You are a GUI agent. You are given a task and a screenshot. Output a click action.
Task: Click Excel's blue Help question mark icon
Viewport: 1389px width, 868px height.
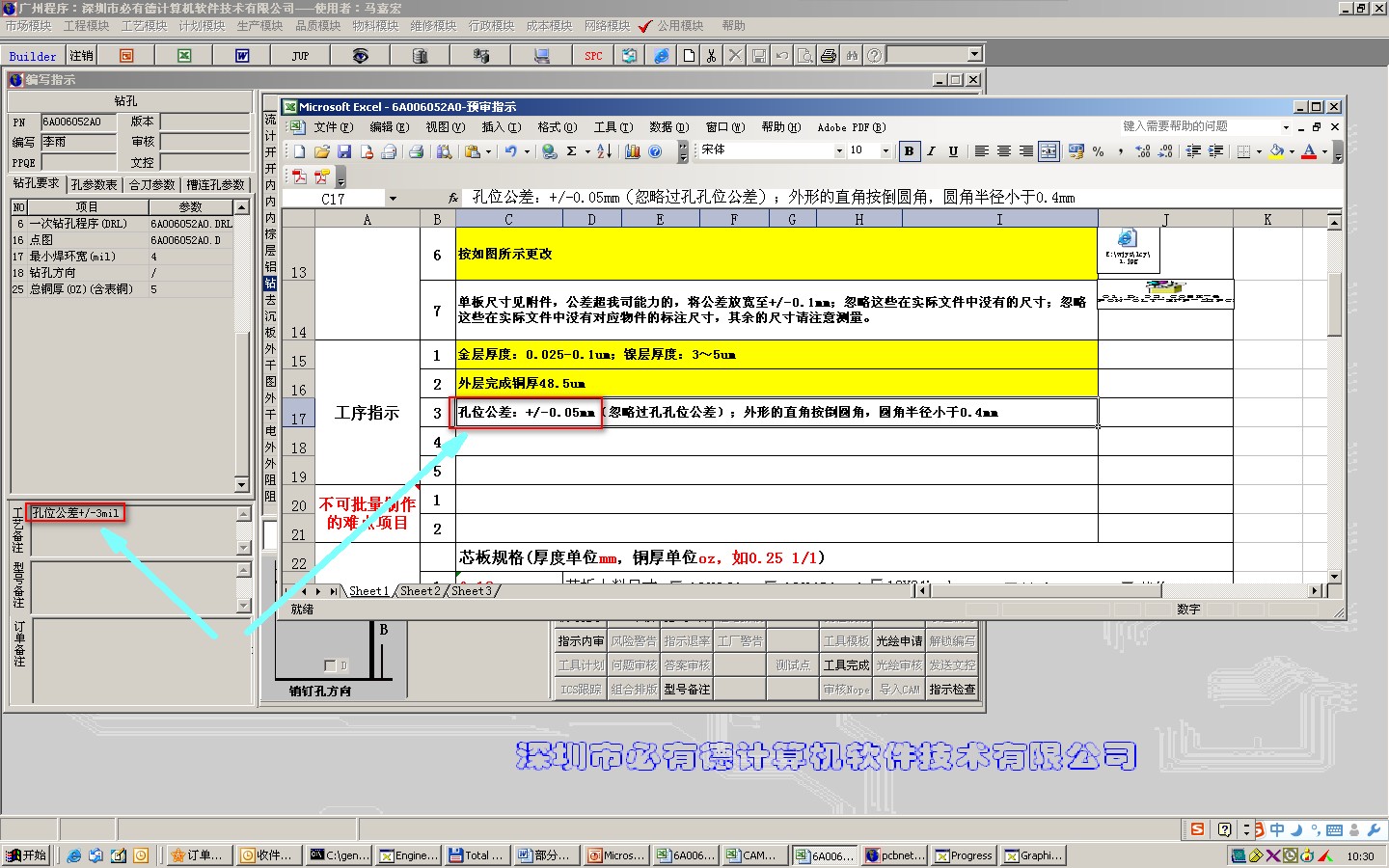coord(655,151)
